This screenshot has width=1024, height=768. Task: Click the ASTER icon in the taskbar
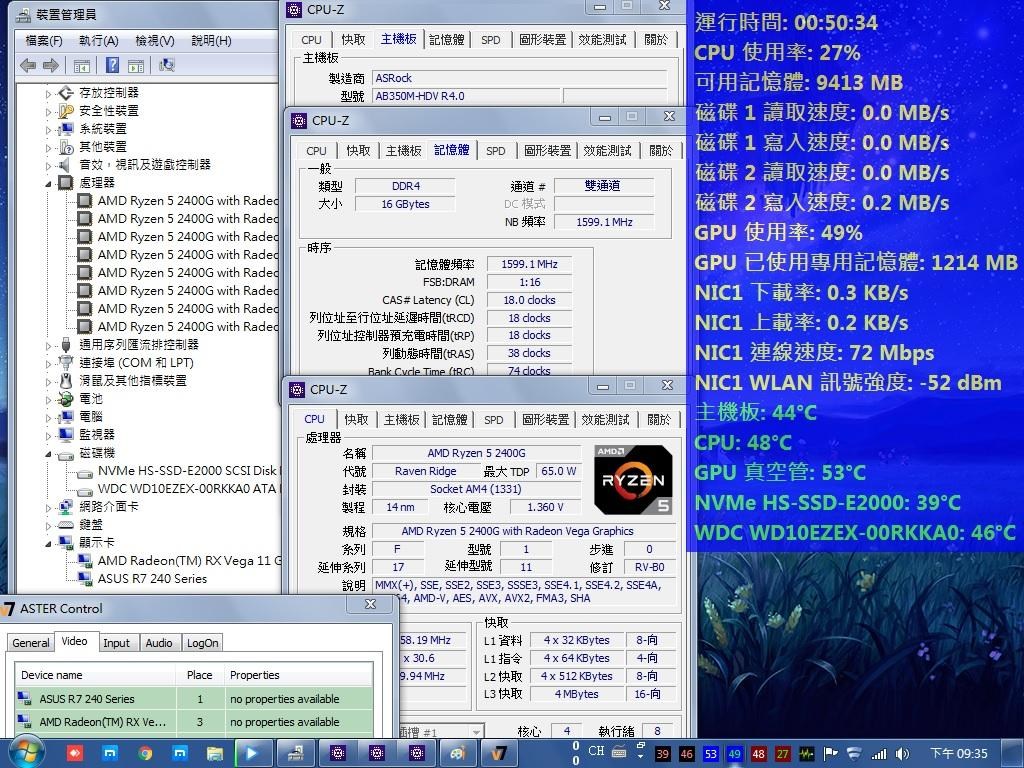pos(495,753)
